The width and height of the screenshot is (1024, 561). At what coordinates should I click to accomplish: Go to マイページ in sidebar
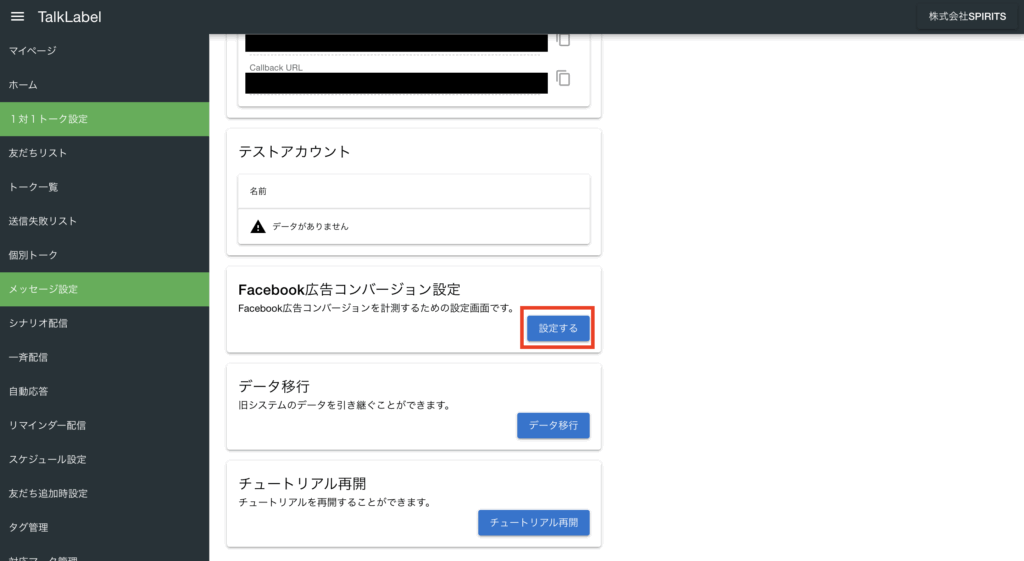point(33,51)
